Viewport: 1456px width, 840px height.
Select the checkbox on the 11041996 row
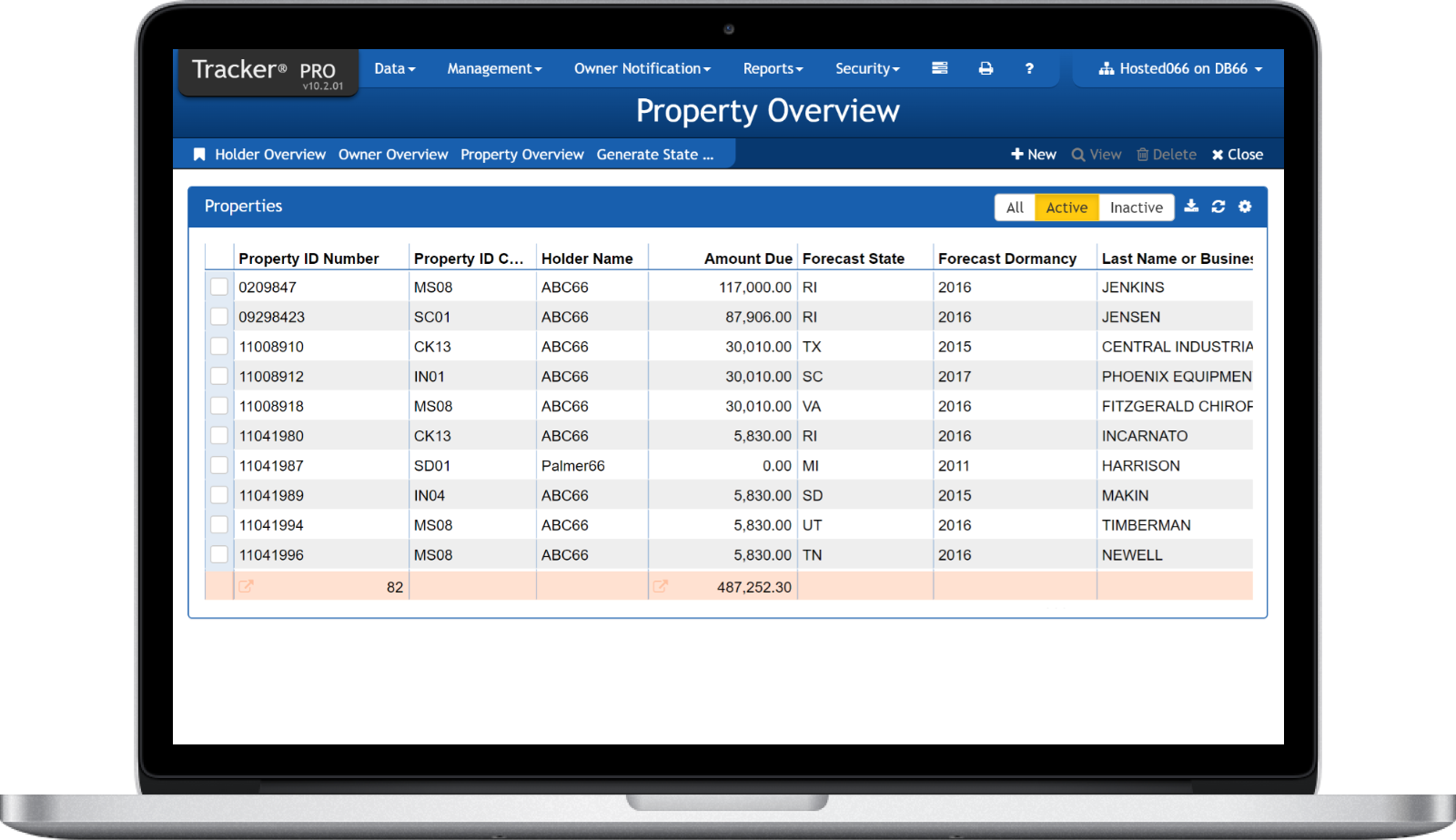[218, 554]
